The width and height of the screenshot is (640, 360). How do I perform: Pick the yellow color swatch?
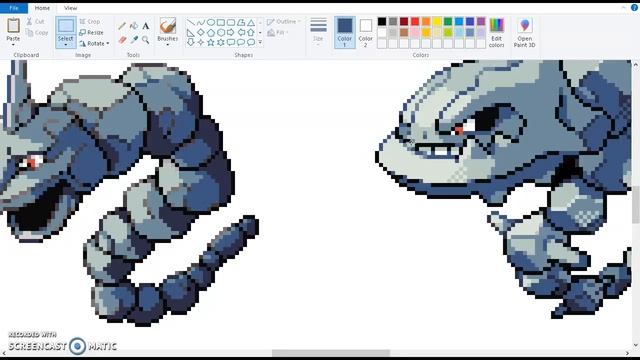[x=437, y=21]
